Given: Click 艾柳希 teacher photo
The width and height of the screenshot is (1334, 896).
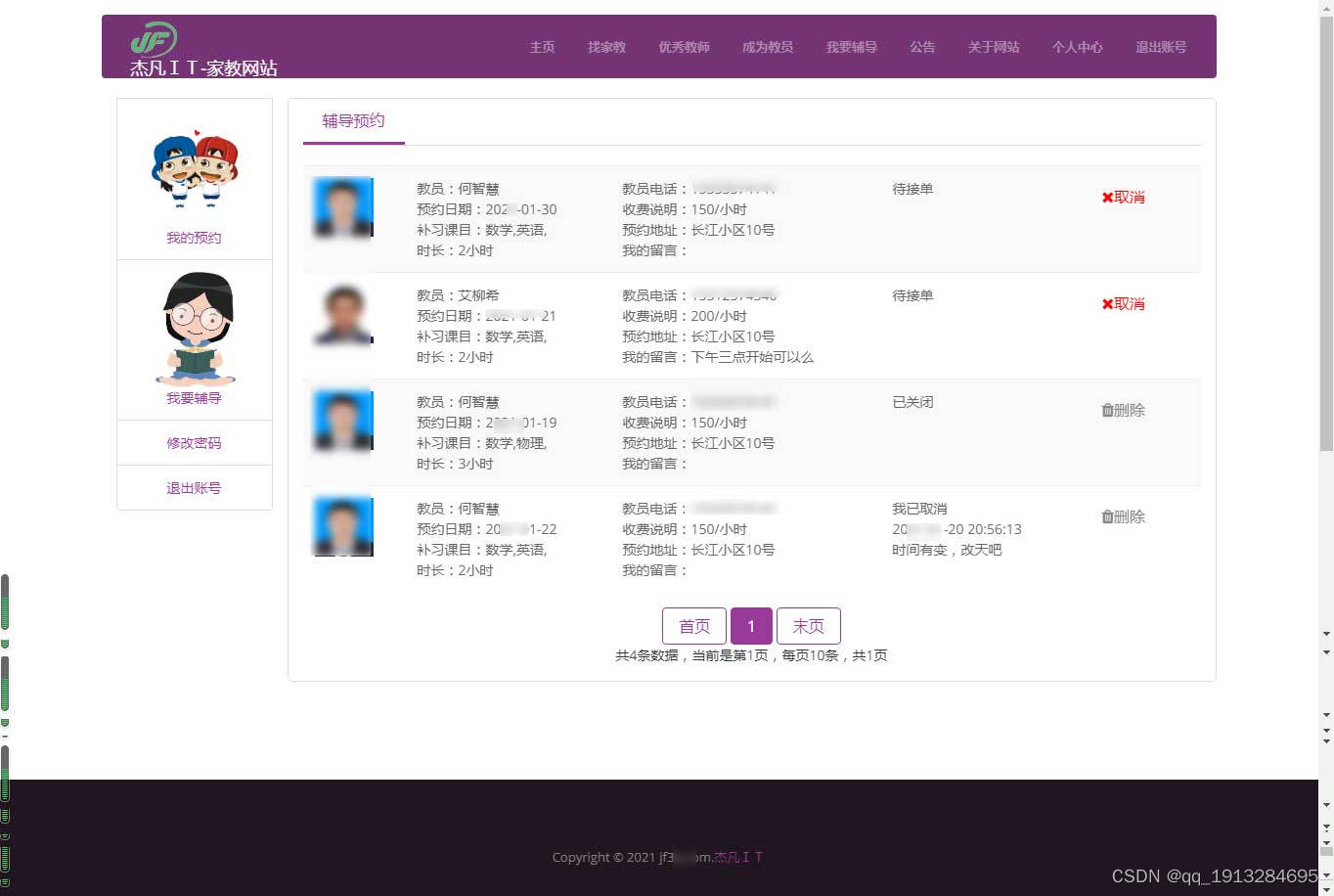Looking at the screenshot, I should [x=342, y=313].
